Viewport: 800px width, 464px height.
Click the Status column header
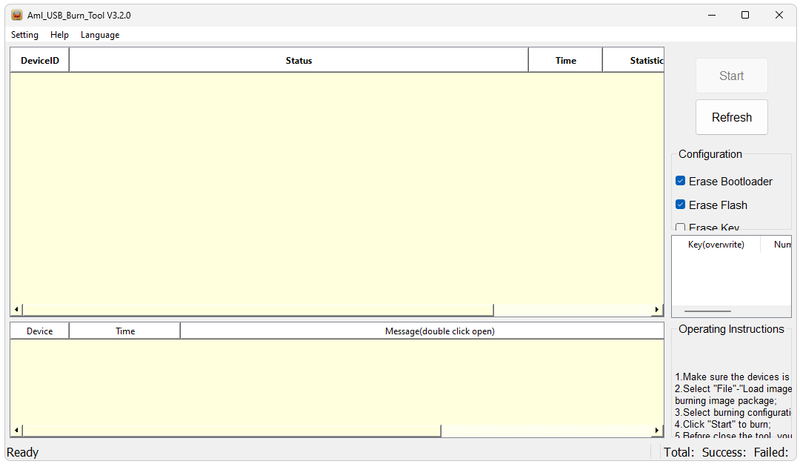pos(298,60)
